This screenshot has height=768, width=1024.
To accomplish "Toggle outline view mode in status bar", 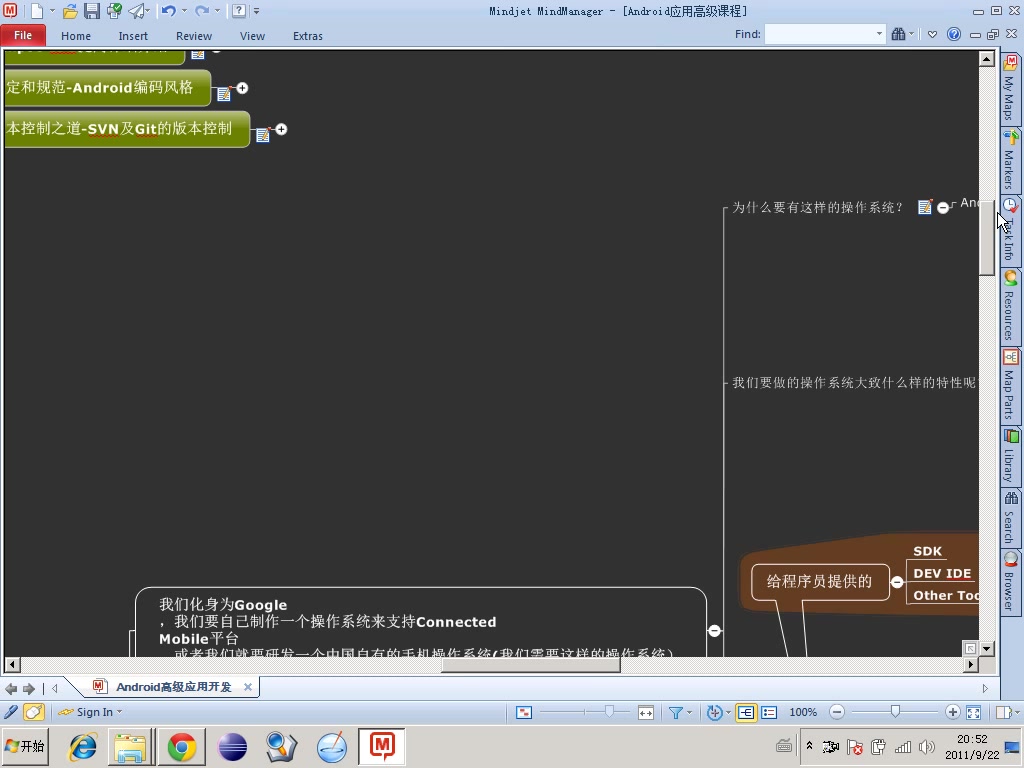I will (x=770, y=712).
